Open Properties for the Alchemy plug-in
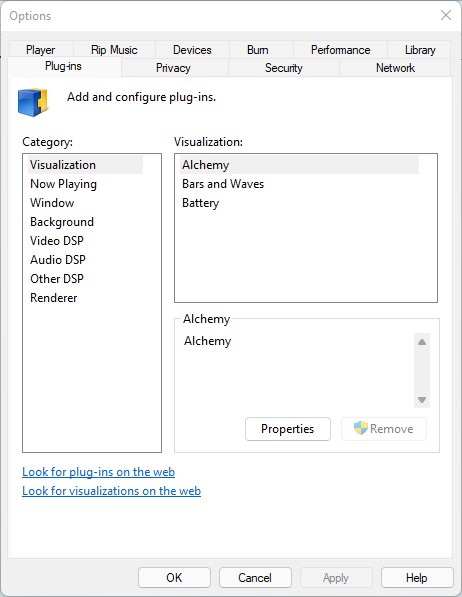462x597 pixels. [288, 429]
